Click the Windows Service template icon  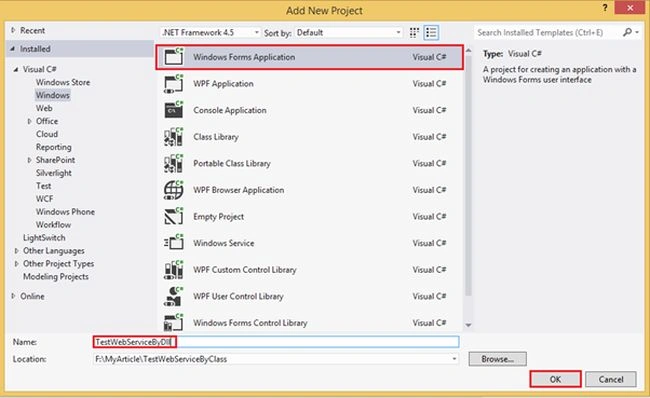point(173,243)
